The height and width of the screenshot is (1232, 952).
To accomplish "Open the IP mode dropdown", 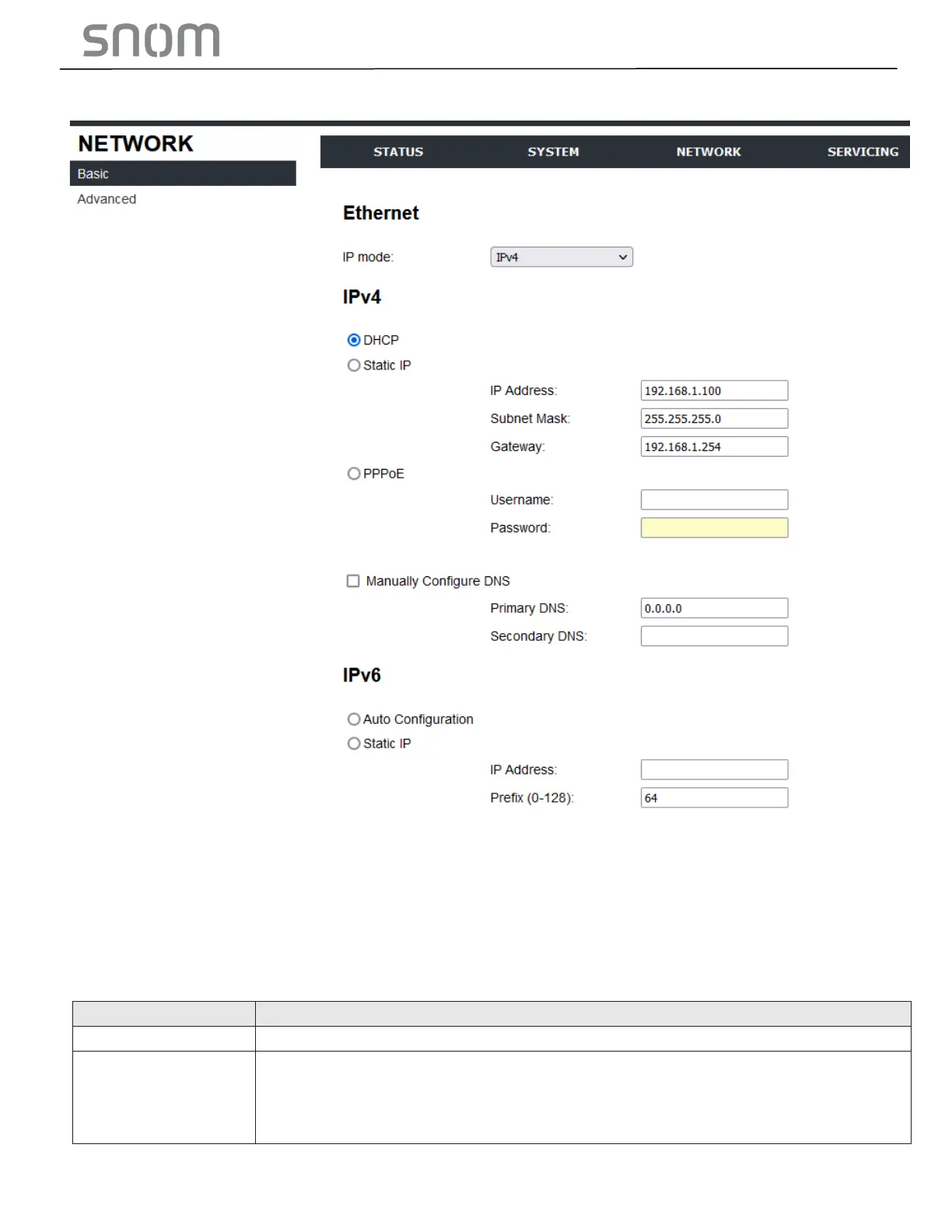I will [x=562, y=257].
